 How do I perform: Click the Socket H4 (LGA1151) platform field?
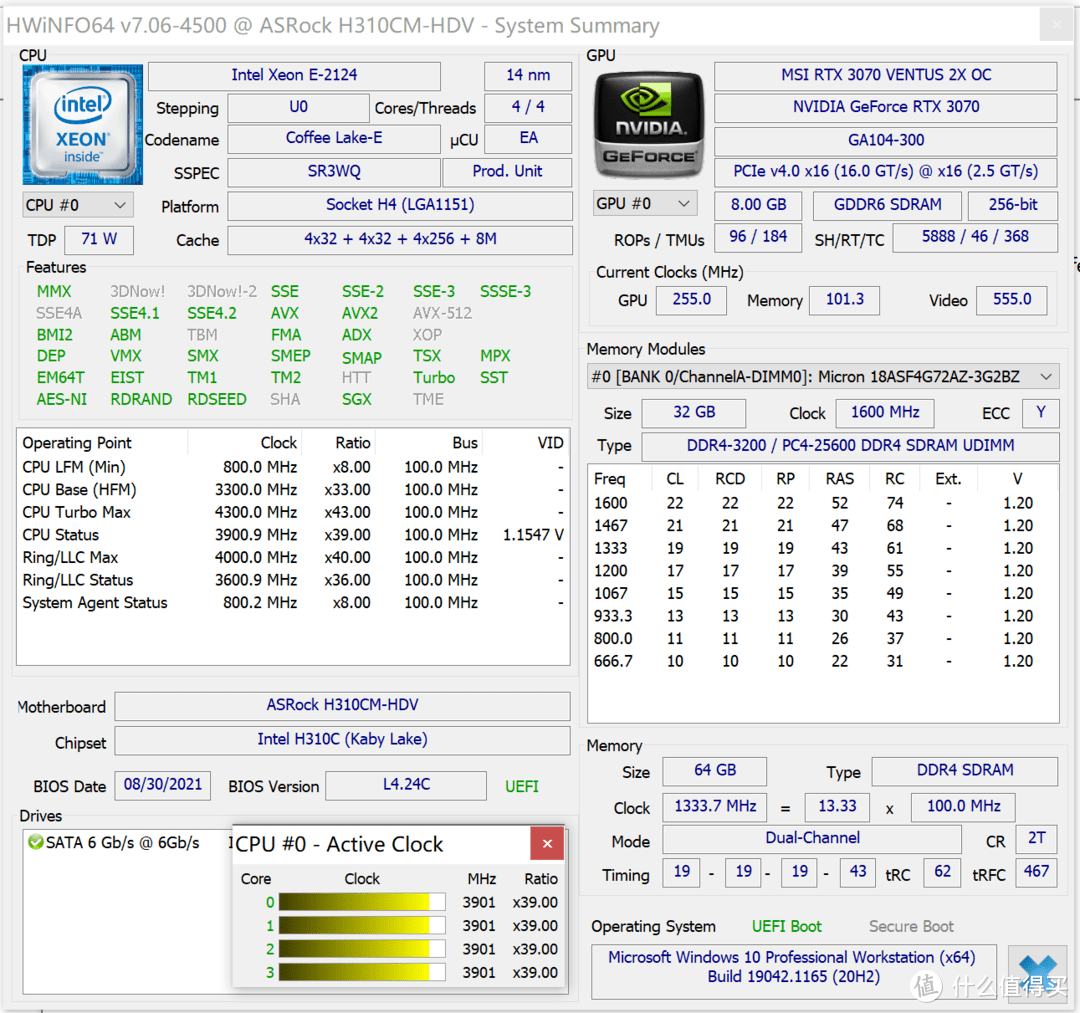[x=400, y=205]
